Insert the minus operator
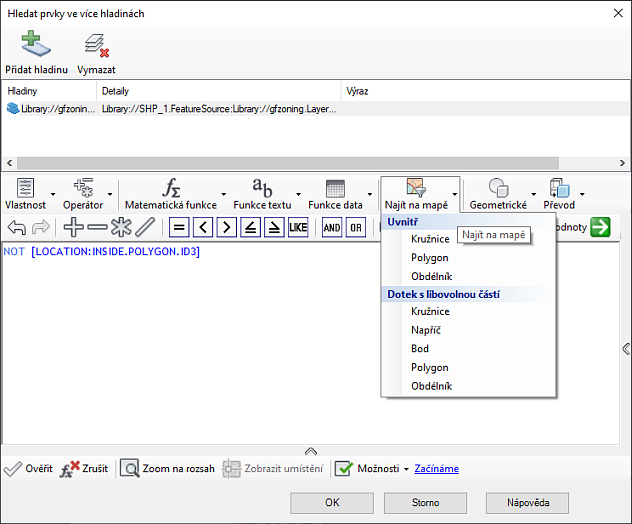Viewport: 632px width, 524px height. click(x=98, y=227)
